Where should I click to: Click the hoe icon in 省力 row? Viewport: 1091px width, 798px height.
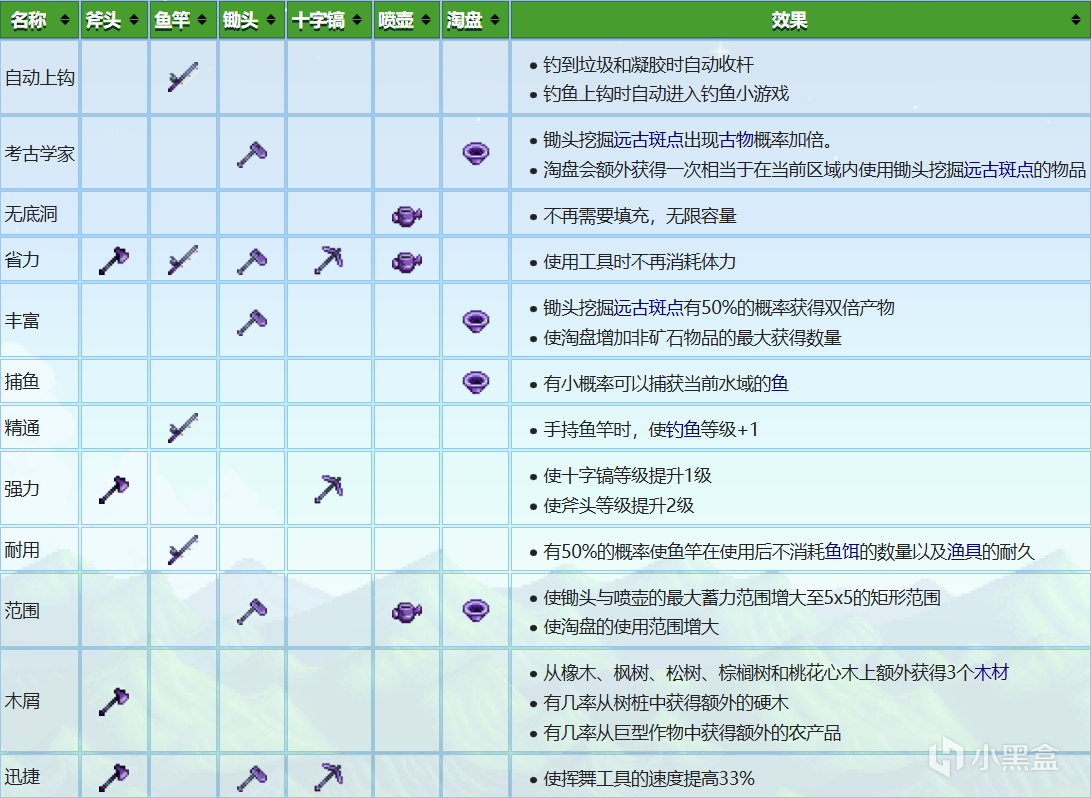click(252, 262)
